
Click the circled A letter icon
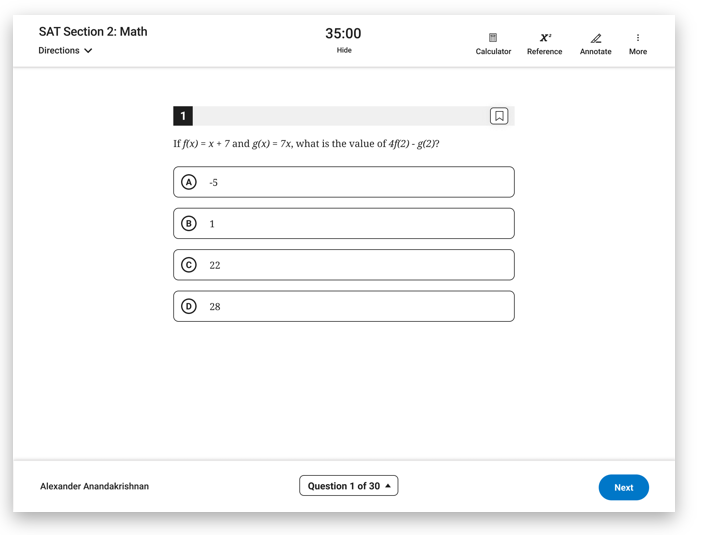(189, 182)
